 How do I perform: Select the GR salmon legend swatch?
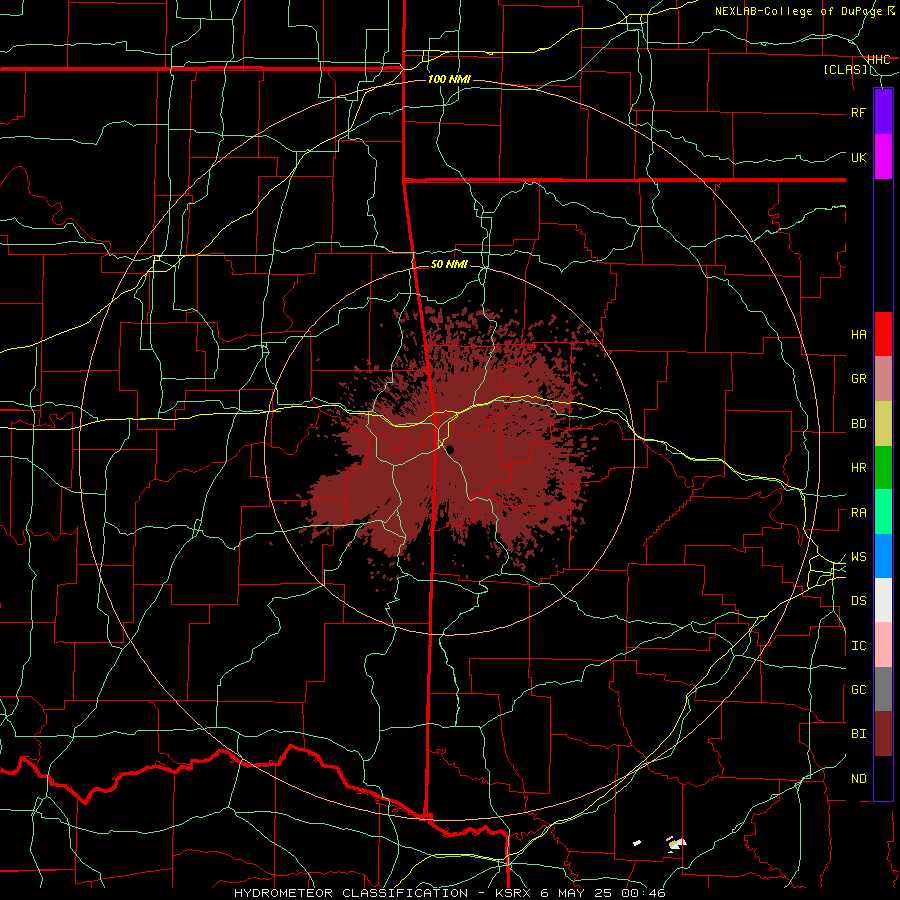click(x=883, y=379)
